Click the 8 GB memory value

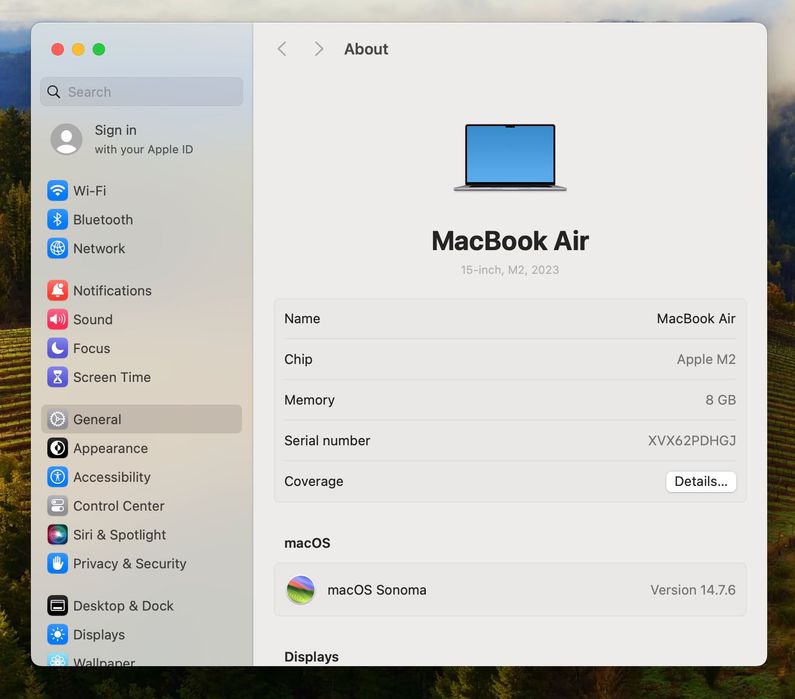720,400
